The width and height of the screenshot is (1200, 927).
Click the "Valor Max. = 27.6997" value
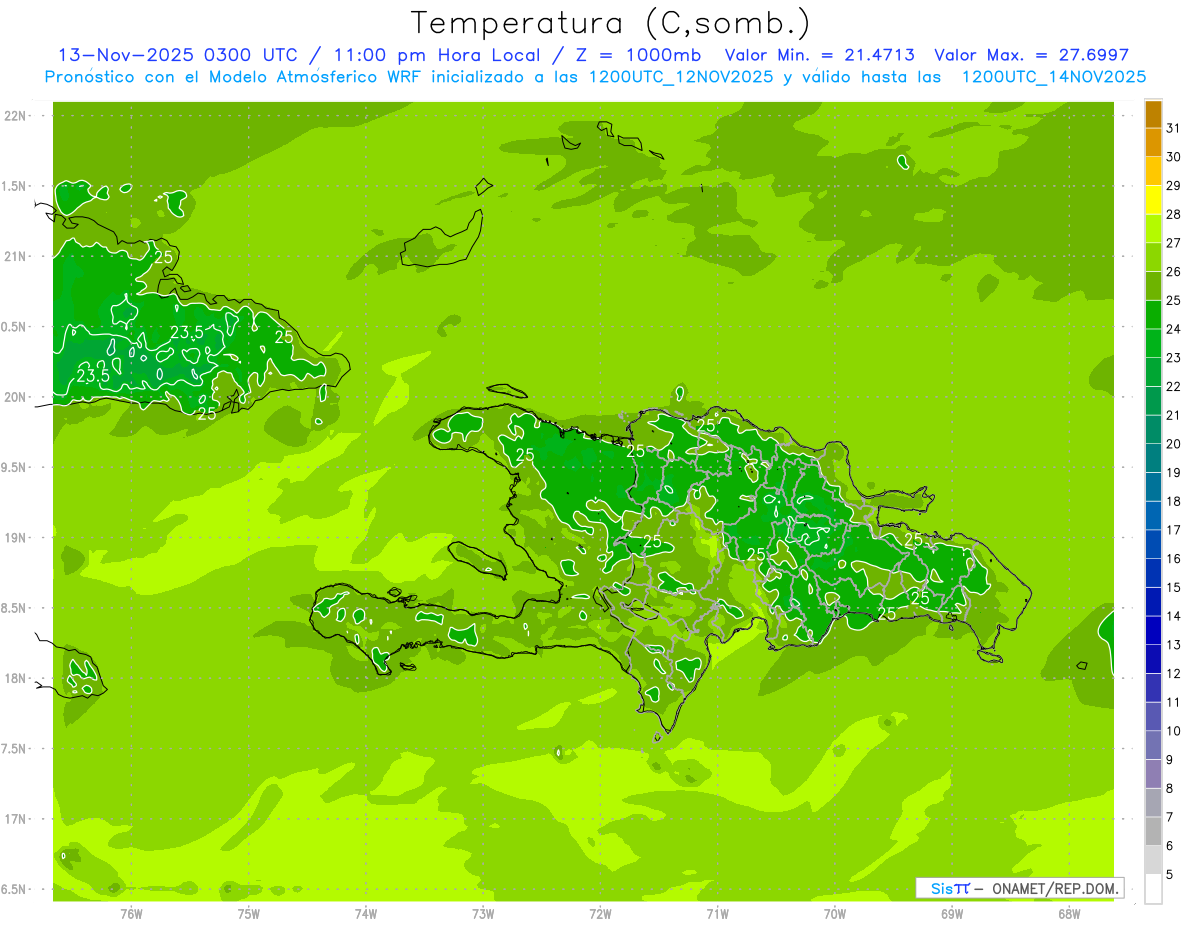(1031, 55)
